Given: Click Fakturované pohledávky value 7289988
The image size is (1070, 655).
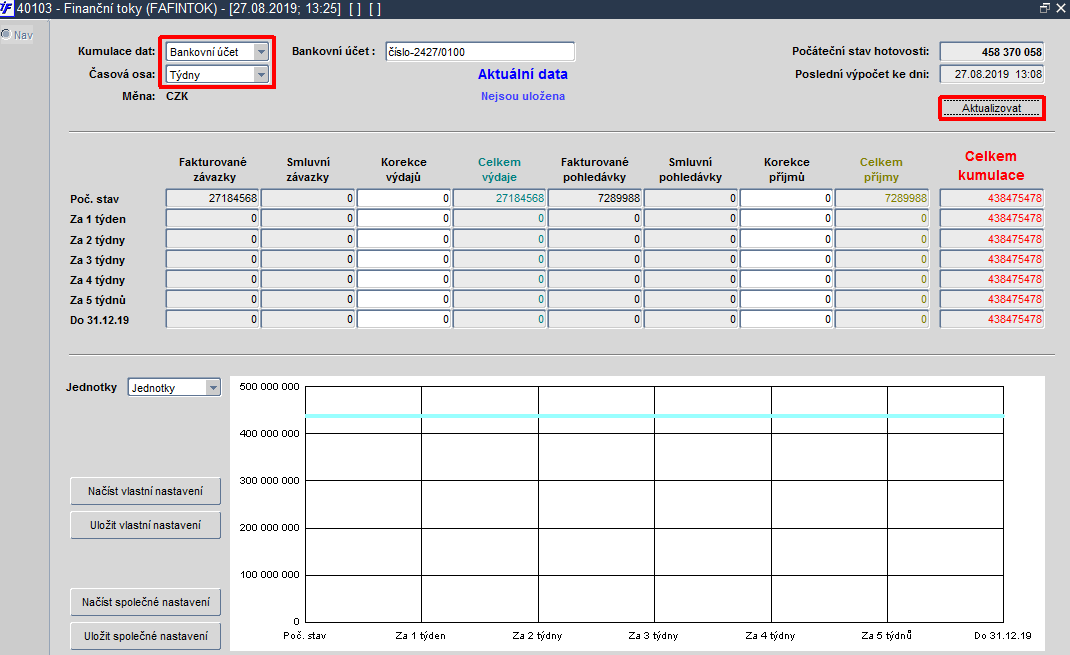Looking at the screenshot, I should tap(595, 198).
